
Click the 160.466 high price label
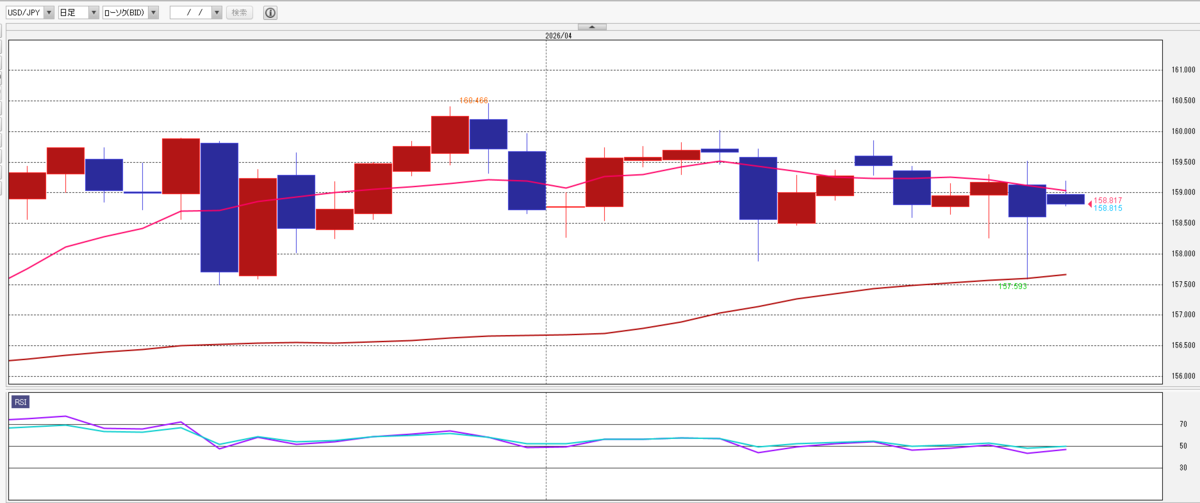[x=473, y=100]
